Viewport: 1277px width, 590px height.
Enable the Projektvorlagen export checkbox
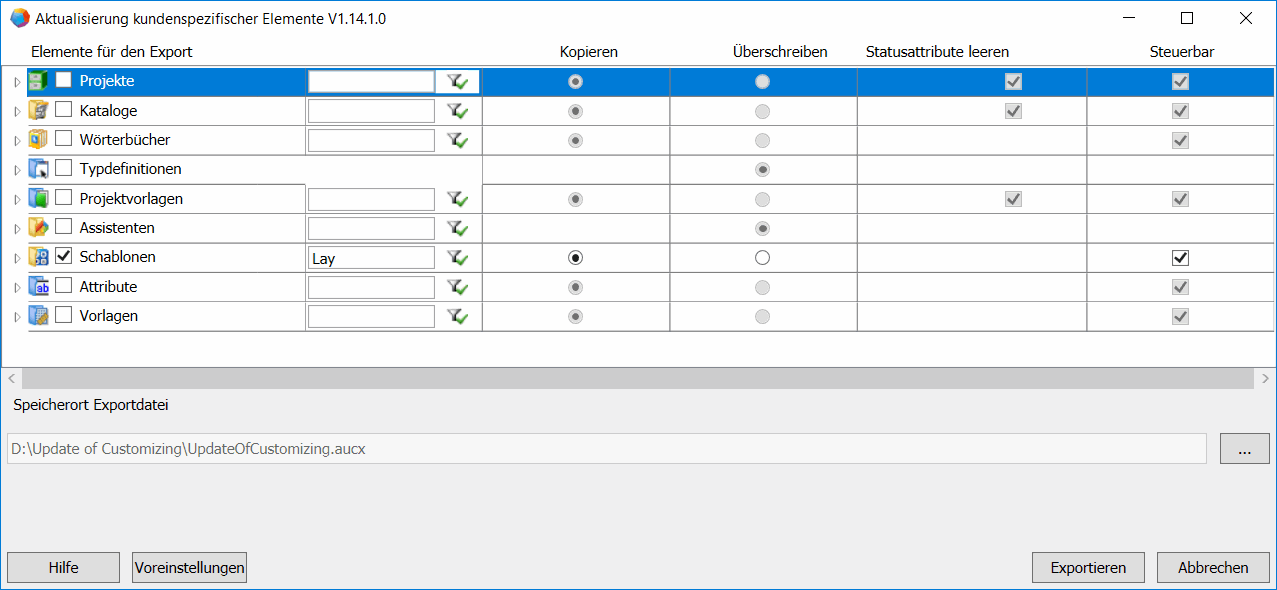coord(63,198)
